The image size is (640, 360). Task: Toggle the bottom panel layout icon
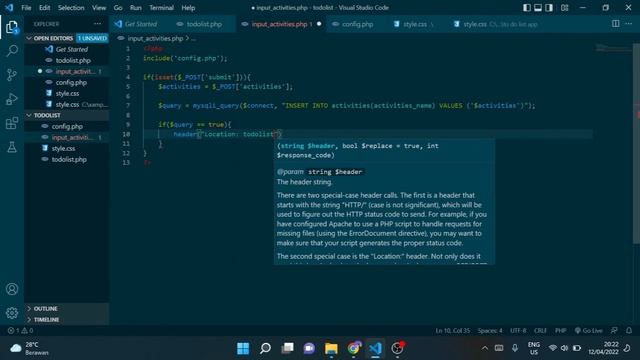coord(538,8)
